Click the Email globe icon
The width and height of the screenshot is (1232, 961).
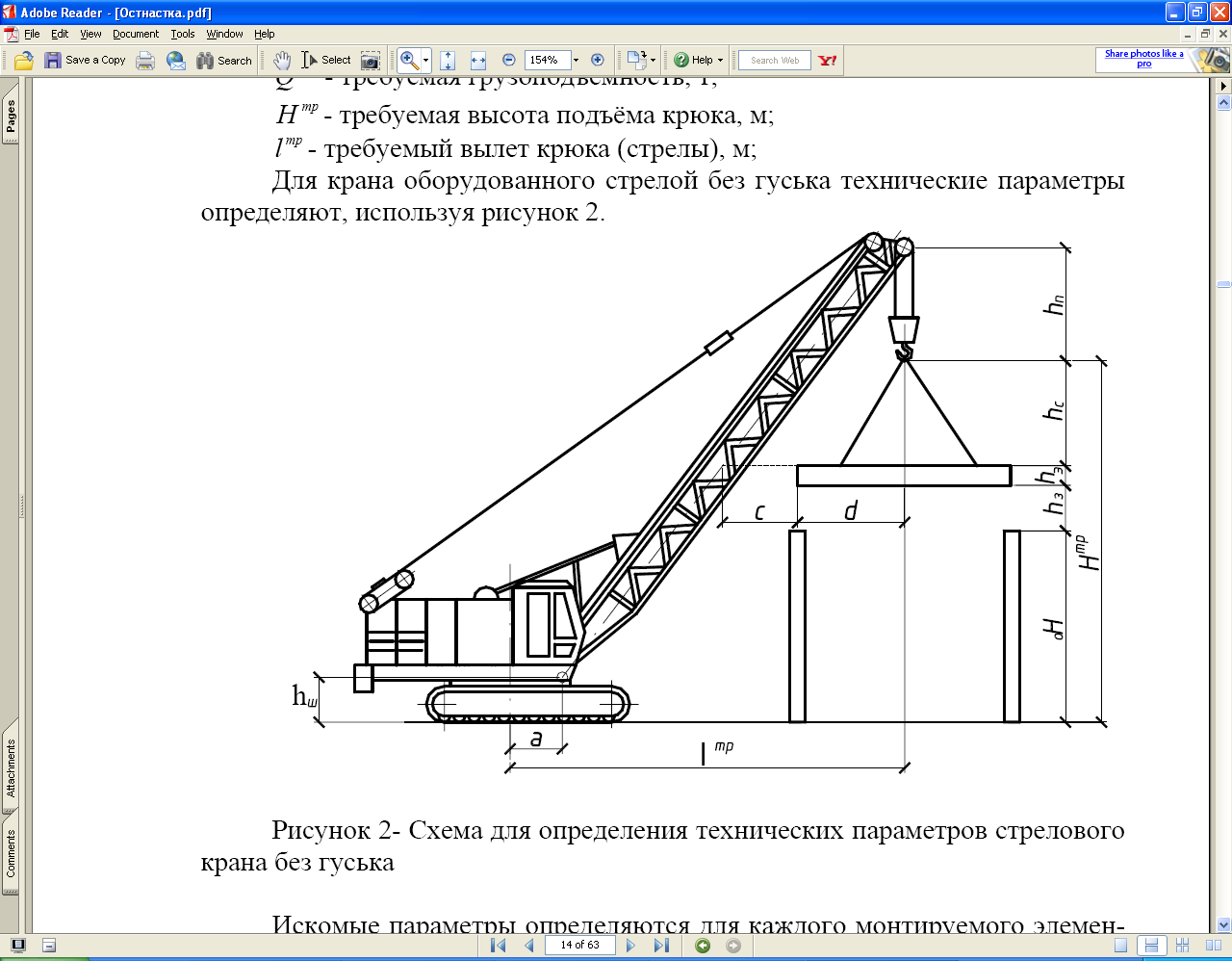point(176,61)
